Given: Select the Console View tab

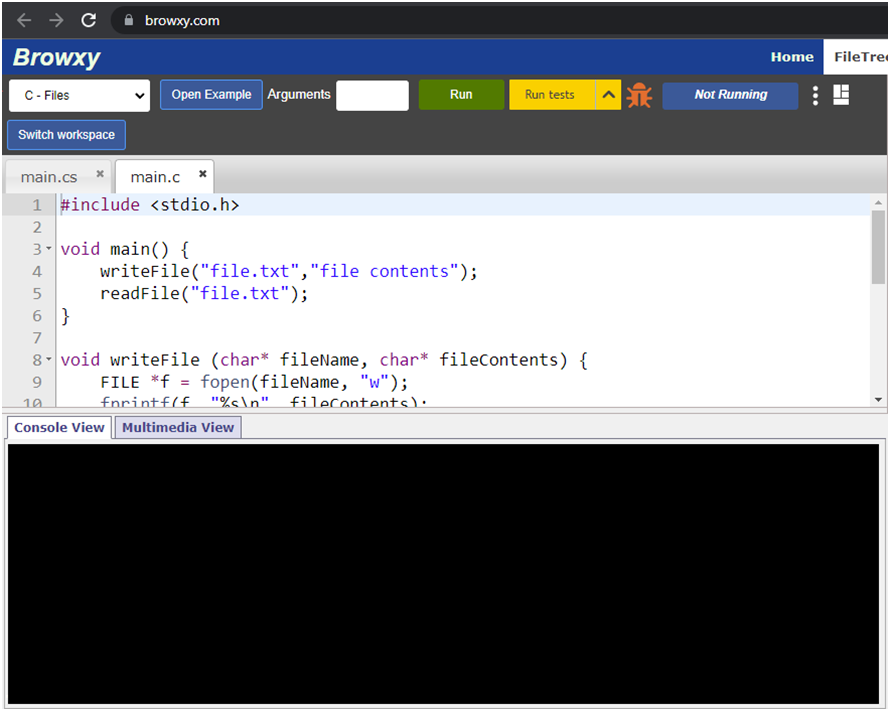Looking at the screenshot, I should click(59, 427).
